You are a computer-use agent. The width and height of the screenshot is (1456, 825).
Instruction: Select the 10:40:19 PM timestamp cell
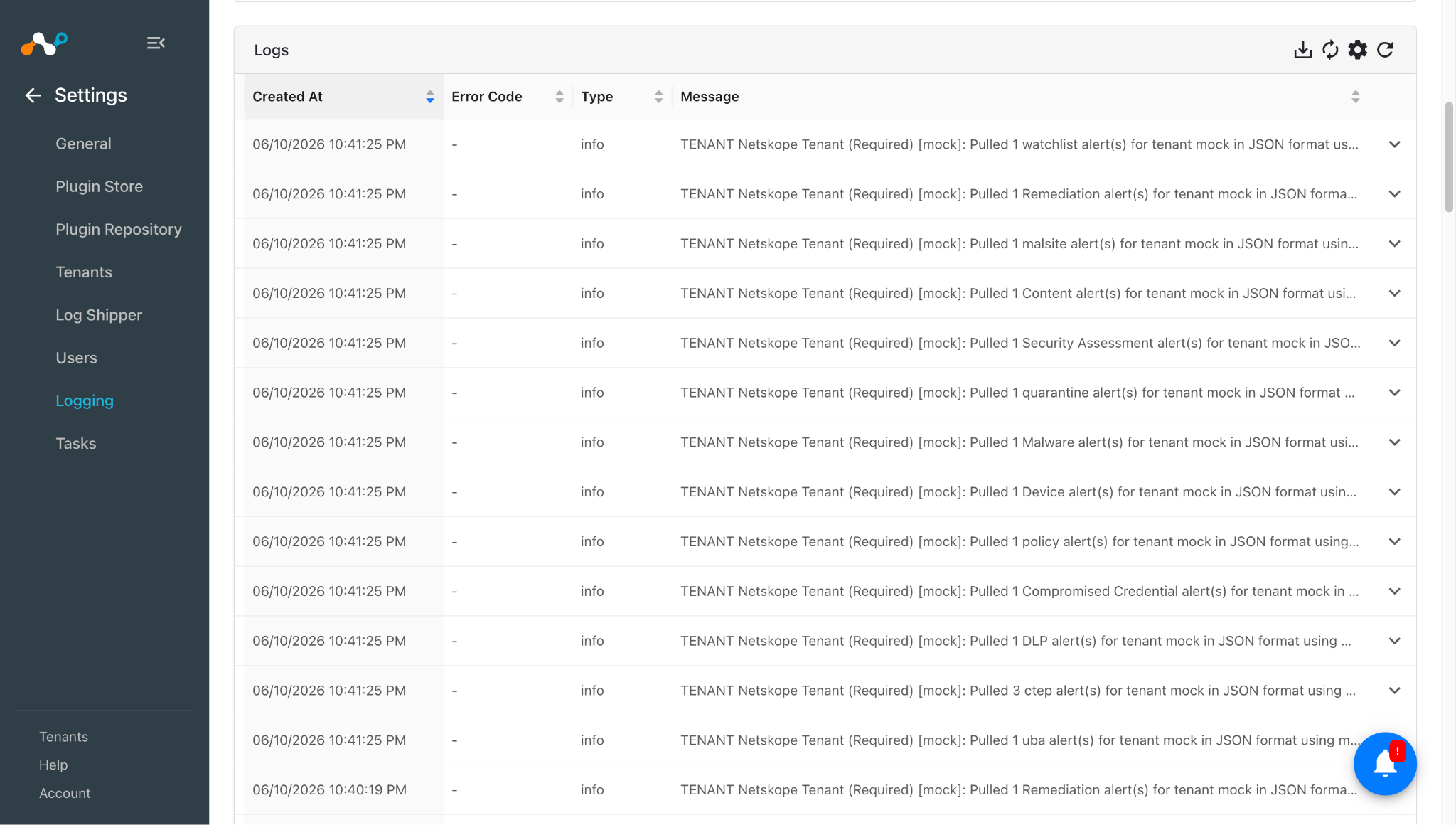click(329, 790)
